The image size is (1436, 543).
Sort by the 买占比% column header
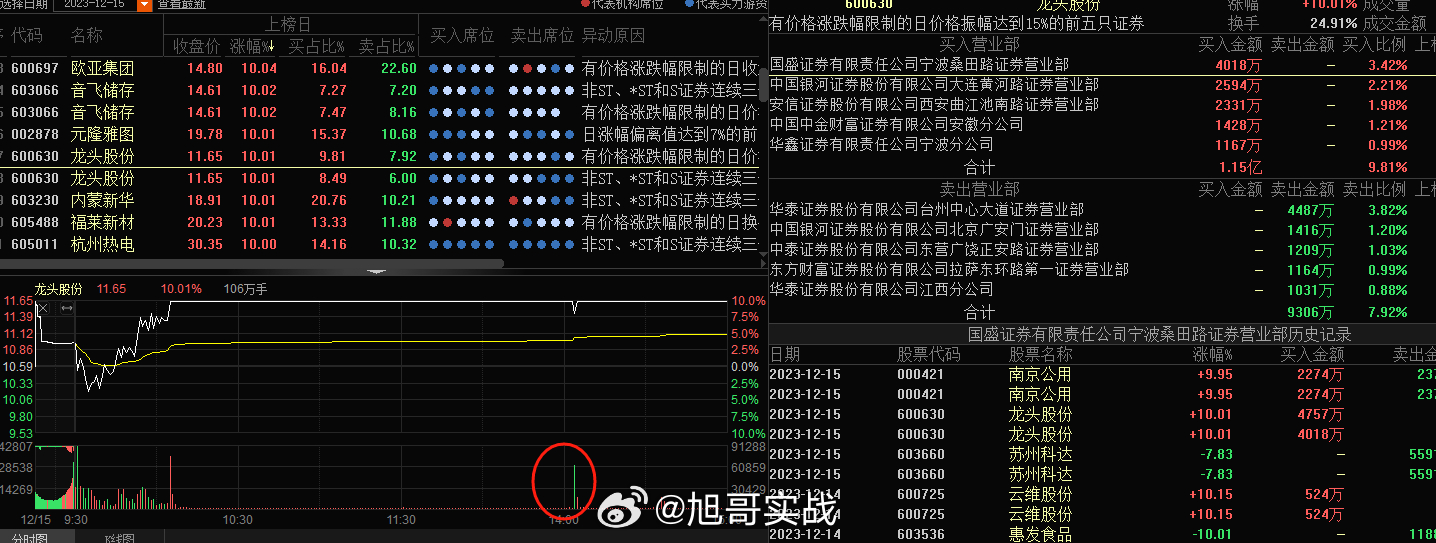316,47
